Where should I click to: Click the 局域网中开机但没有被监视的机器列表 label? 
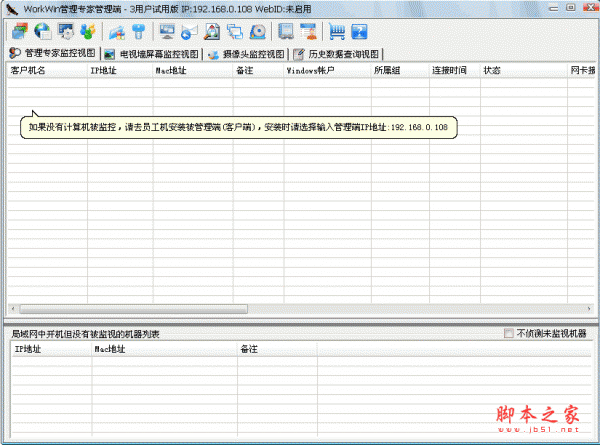85,334
